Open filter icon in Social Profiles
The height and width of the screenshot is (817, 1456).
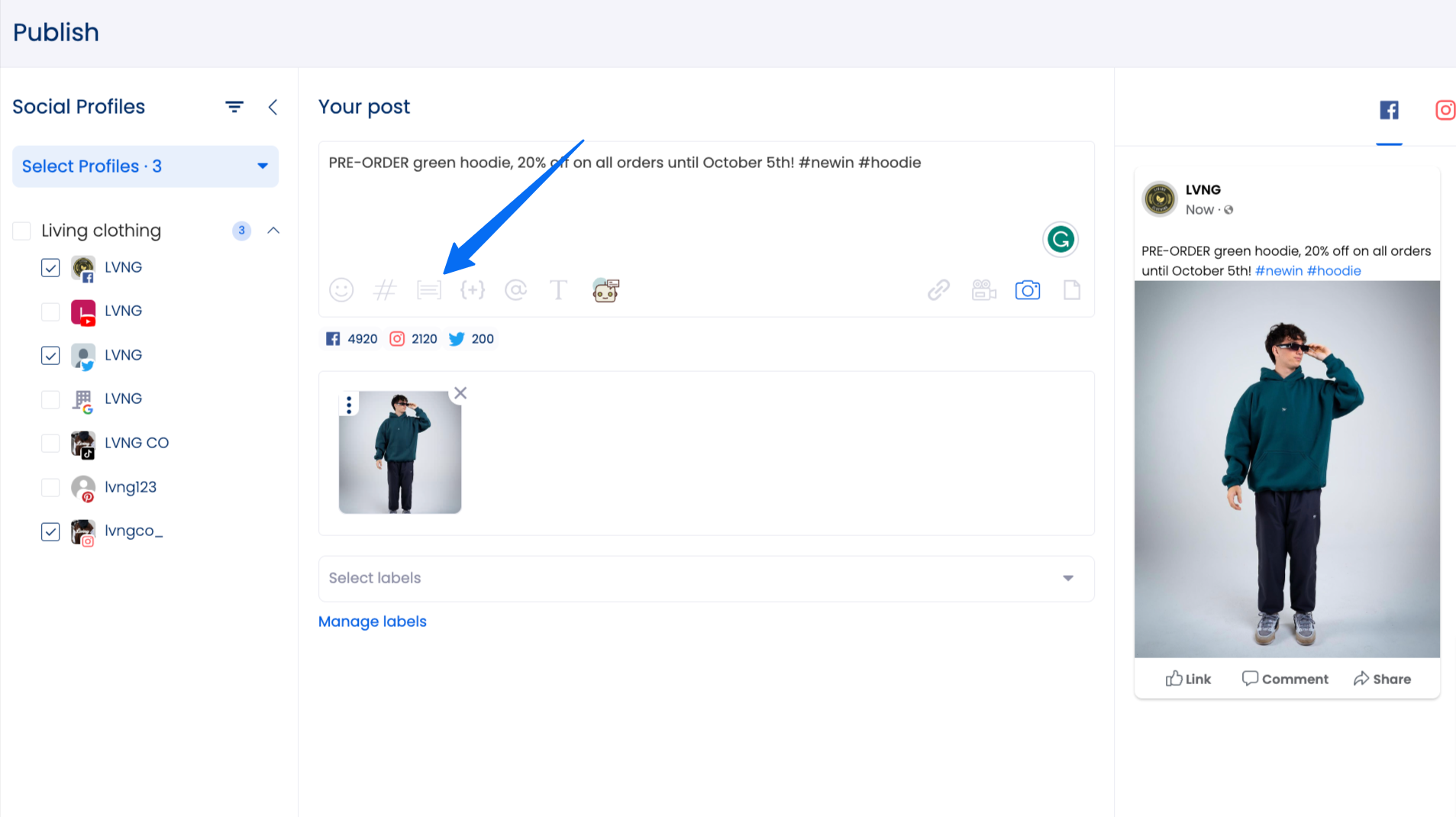coord(234,107)
